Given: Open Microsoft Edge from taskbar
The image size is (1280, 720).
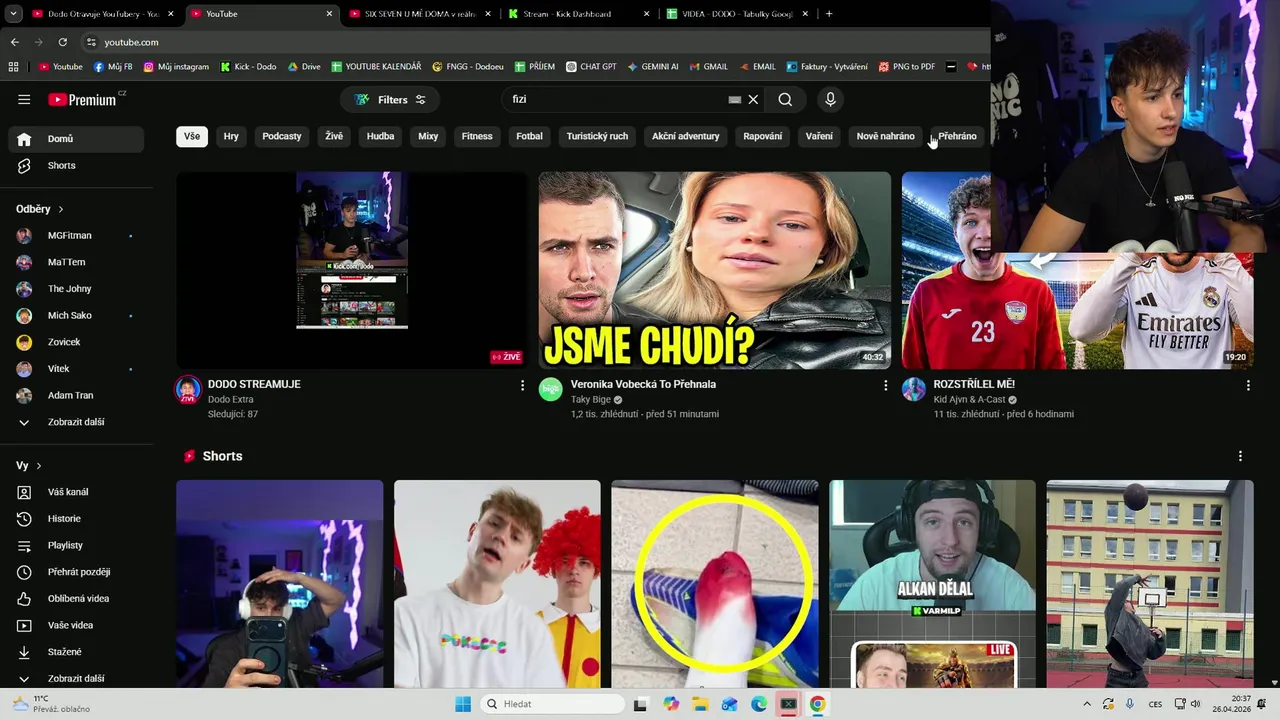Looking at the screenshot, I should coord(759,704).
